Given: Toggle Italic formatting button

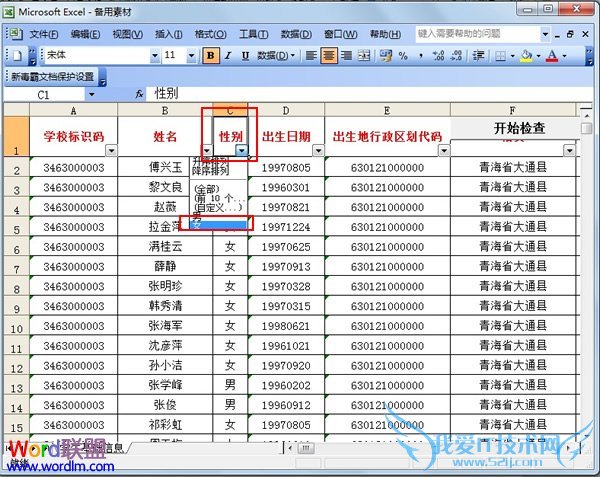Looking at the screenshot, I should (x=228, y=56).
